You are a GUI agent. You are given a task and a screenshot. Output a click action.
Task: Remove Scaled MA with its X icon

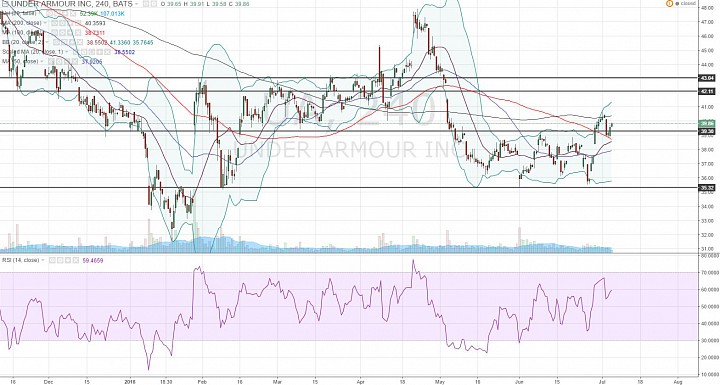tap(107, 52)
